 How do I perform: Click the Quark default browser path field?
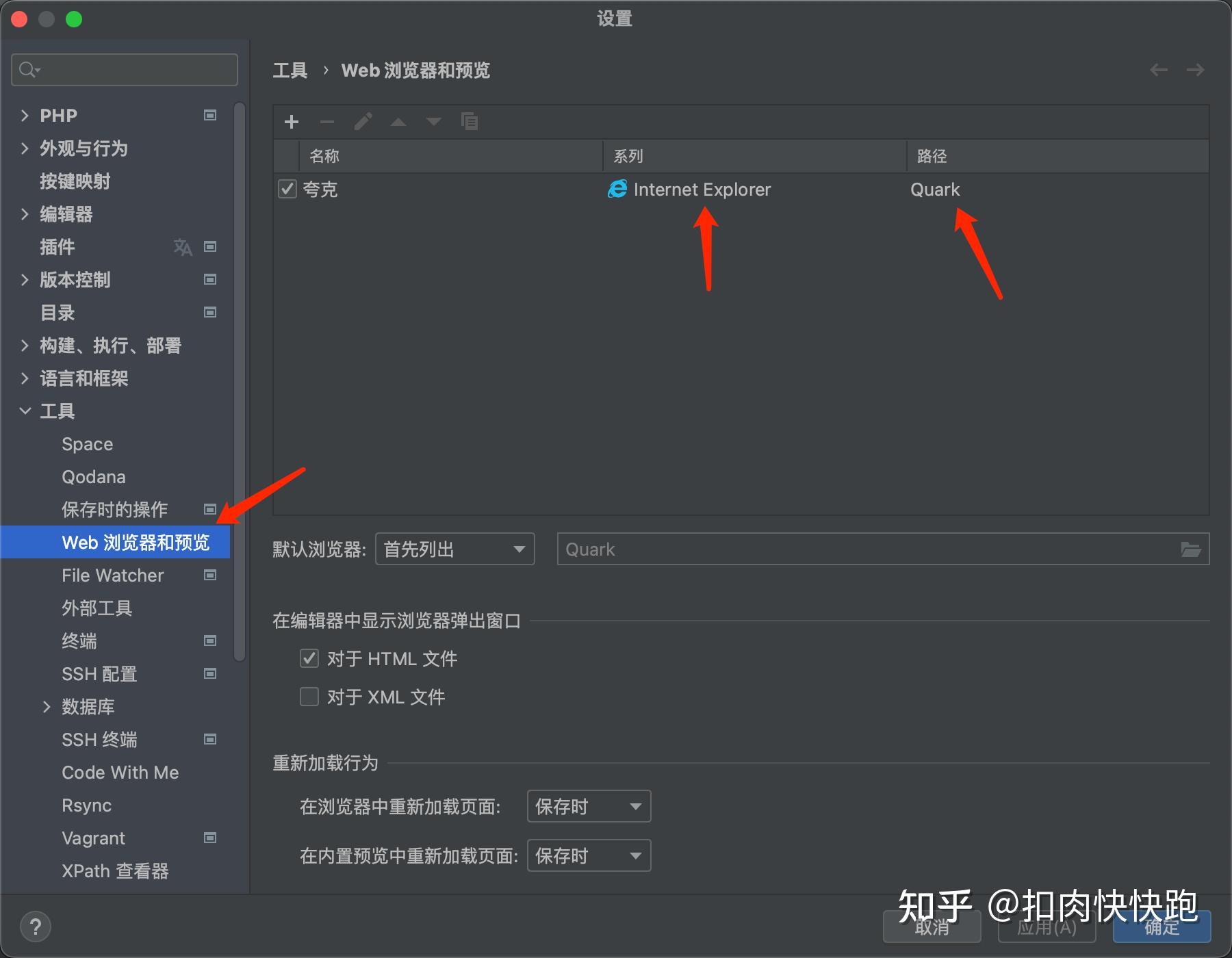[x=883, y=549]
